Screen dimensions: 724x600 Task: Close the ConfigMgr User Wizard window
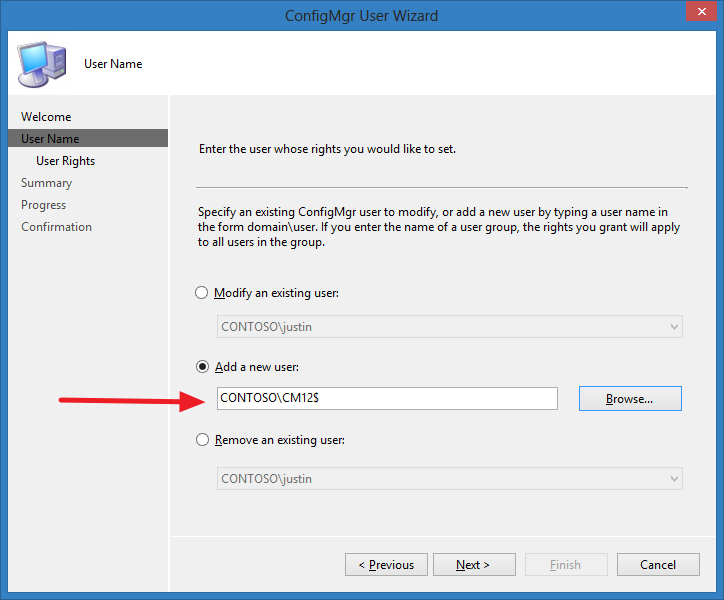pyautogui.click(x=701, y=12)
